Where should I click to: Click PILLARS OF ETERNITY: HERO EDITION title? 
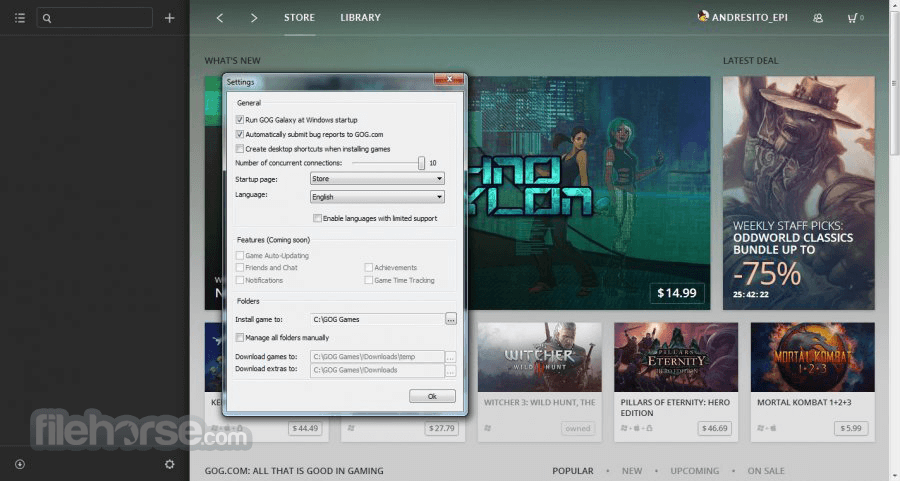coord(675,408)
